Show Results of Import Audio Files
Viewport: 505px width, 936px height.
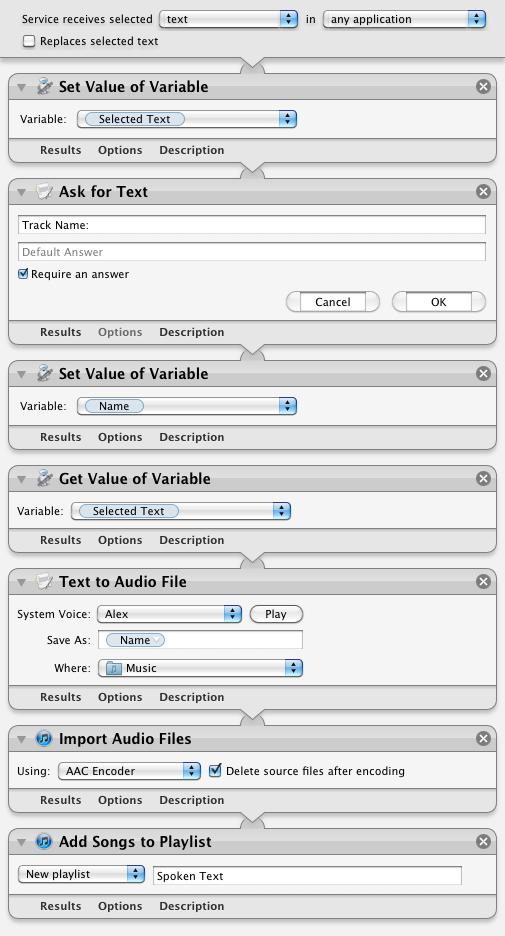coord(60,800)
